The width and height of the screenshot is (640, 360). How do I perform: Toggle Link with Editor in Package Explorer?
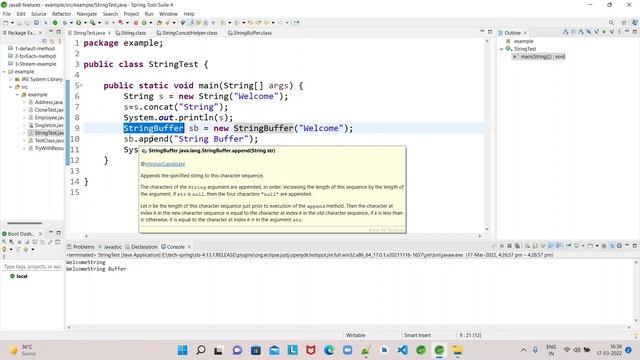(x=52, y=41)
